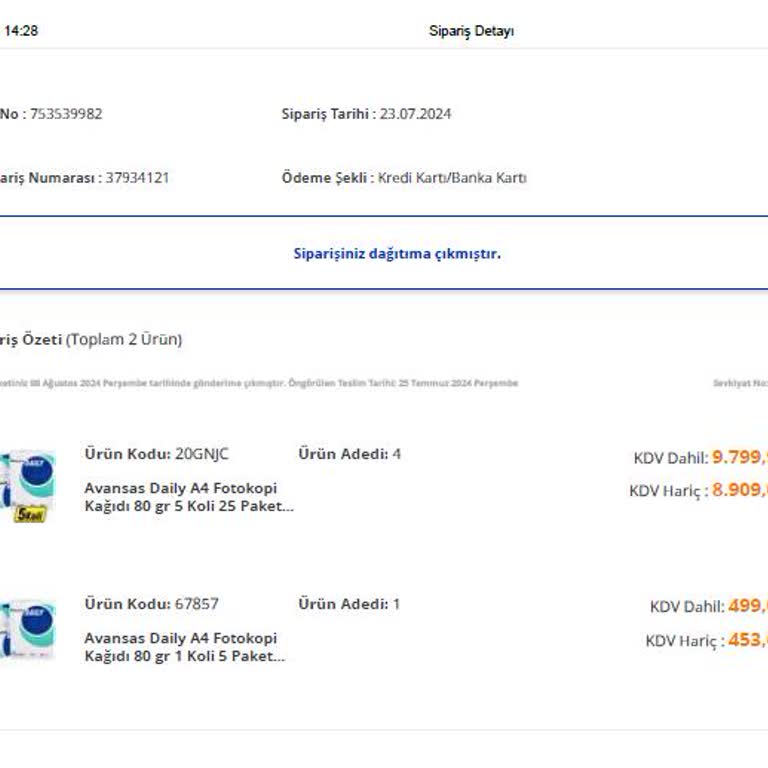Open product Avansas Daily A4 1 Koli 5 Paket
The image size is (768, 768).
tap(185, 647)
